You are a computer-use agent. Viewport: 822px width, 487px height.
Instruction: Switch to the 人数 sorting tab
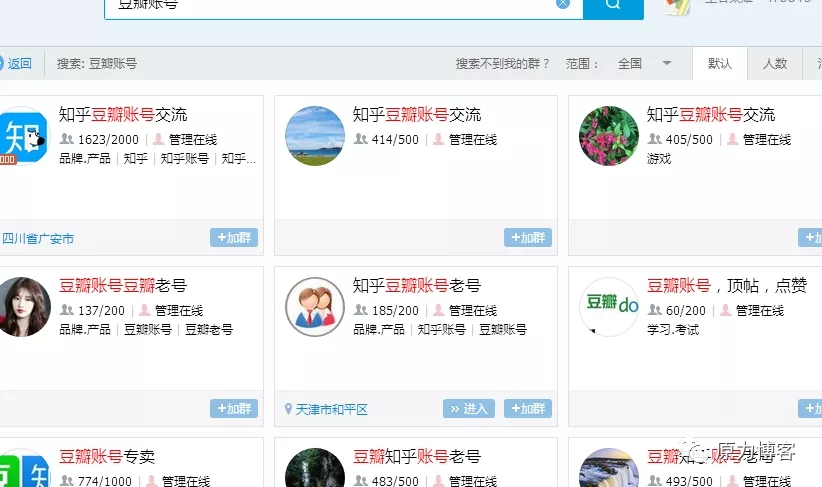[x=775, y=64]
